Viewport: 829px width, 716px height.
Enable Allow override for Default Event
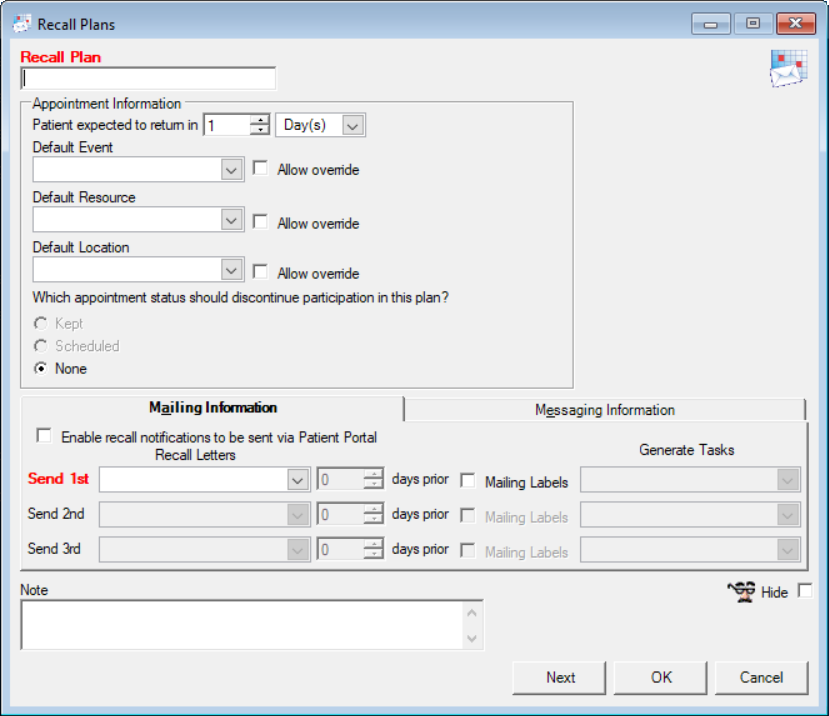tap(260, 169)
